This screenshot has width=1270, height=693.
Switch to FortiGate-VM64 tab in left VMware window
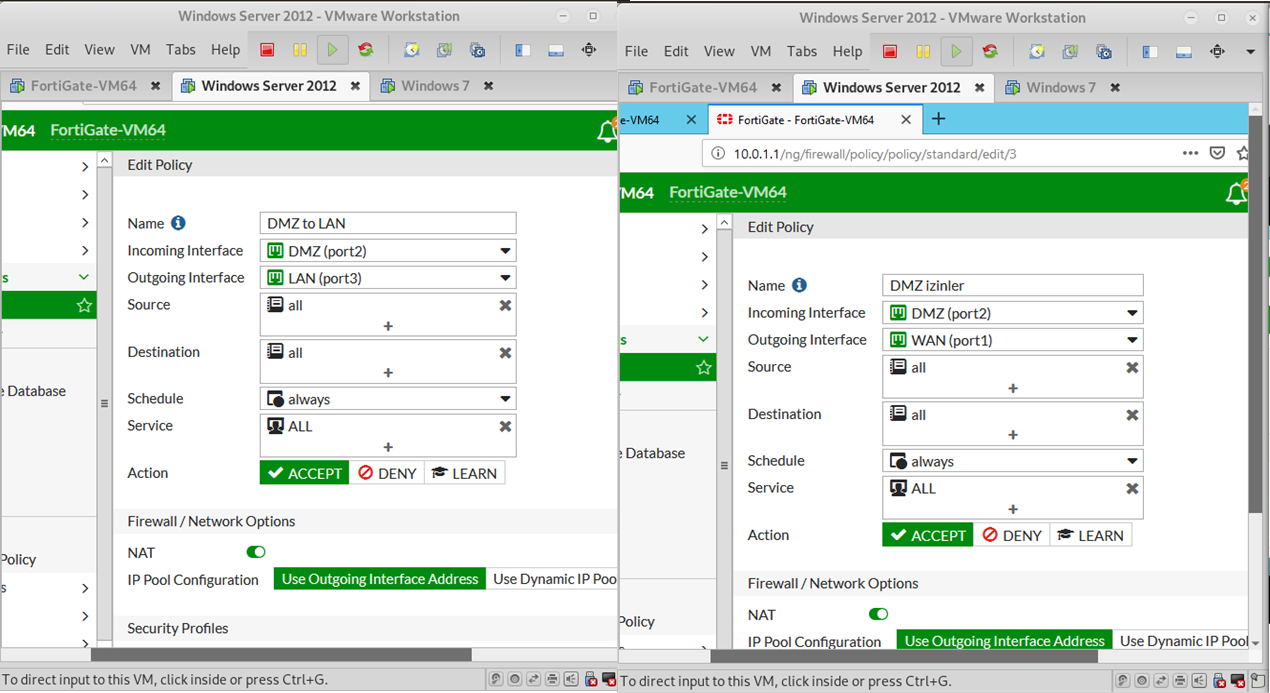[x=84, y=86]
